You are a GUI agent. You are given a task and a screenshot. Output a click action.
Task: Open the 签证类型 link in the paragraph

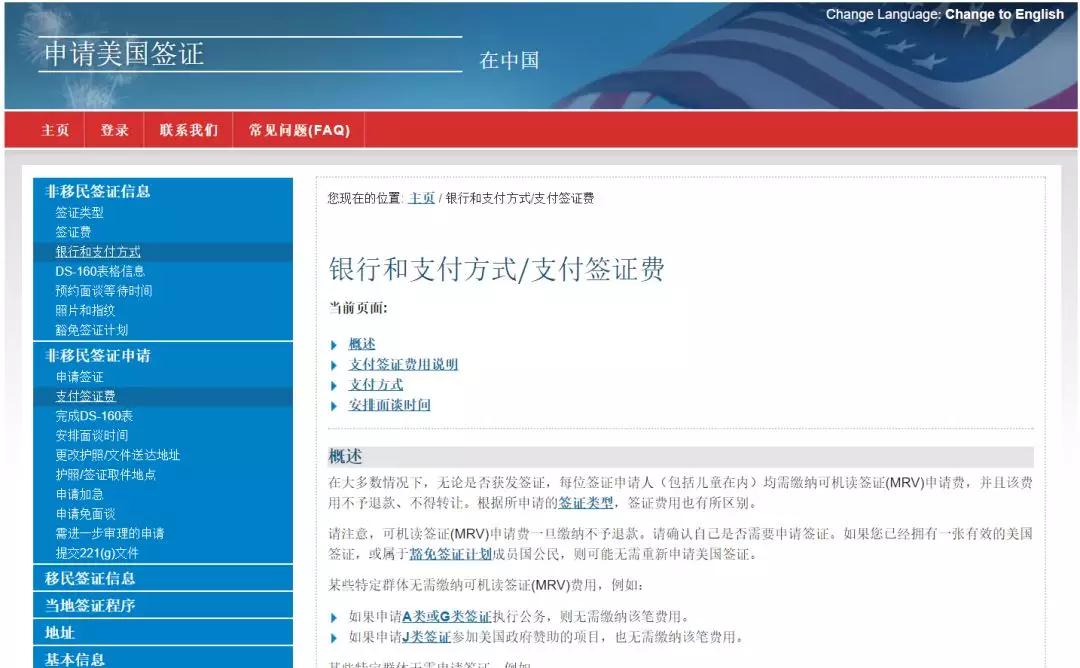point(586,503)
